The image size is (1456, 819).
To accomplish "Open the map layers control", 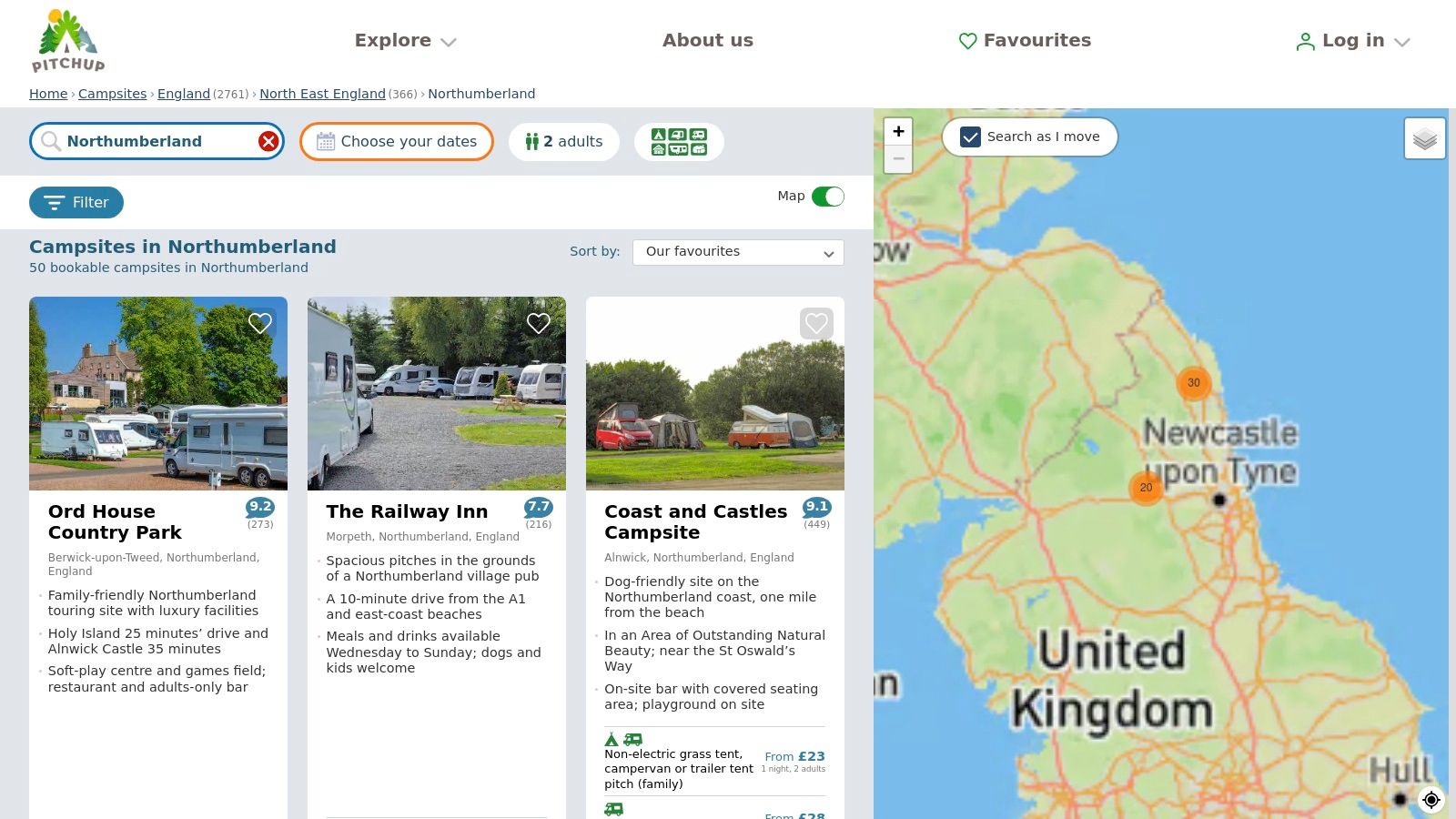I will click(1424, 139).
